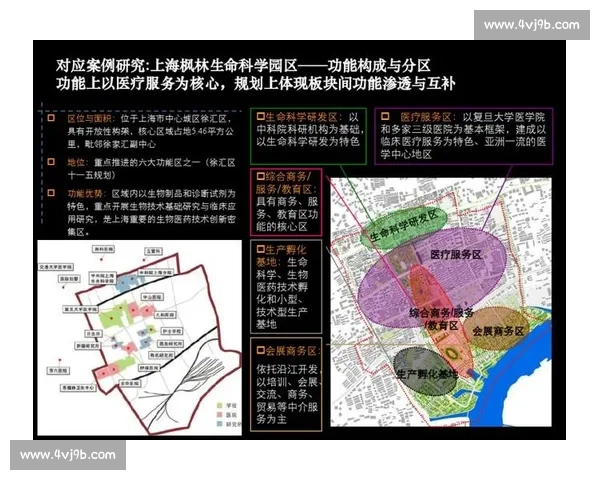The height and width of the screenshot is (480, 600).
Task: Click the bullet square in the green 生命科学研发区 box
Action: tap(261, 116)
